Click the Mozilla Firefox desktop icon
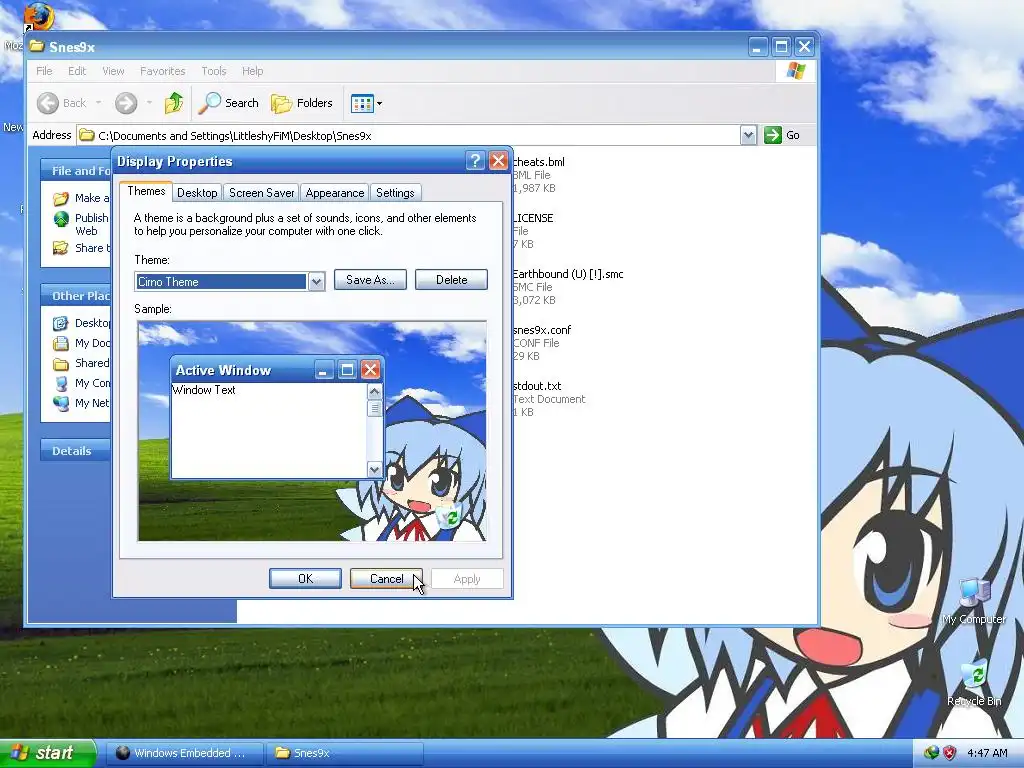 [x=38, y=16]
